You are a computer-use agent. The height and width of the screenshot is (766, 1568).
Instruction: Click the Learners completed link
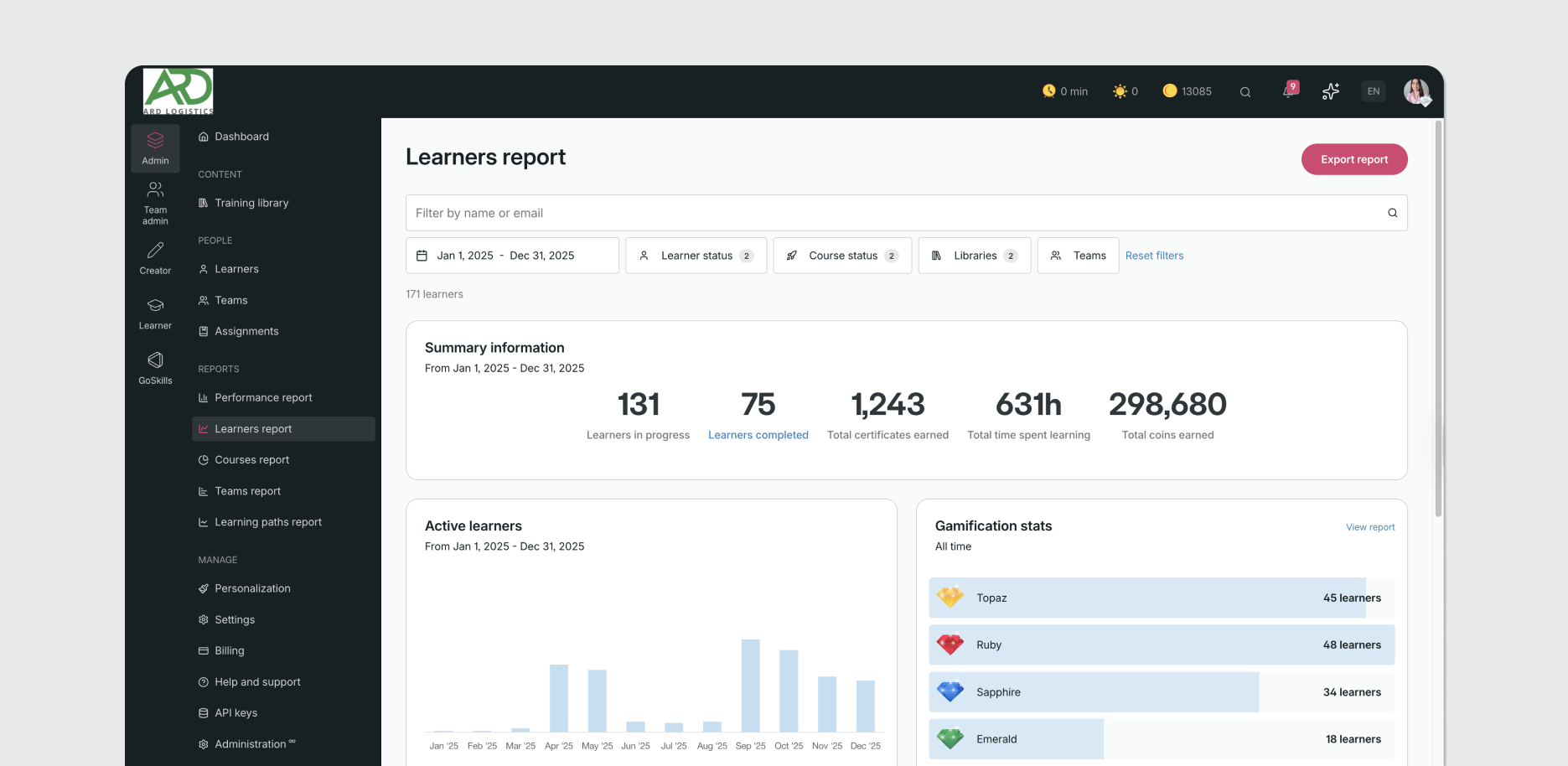758,435
